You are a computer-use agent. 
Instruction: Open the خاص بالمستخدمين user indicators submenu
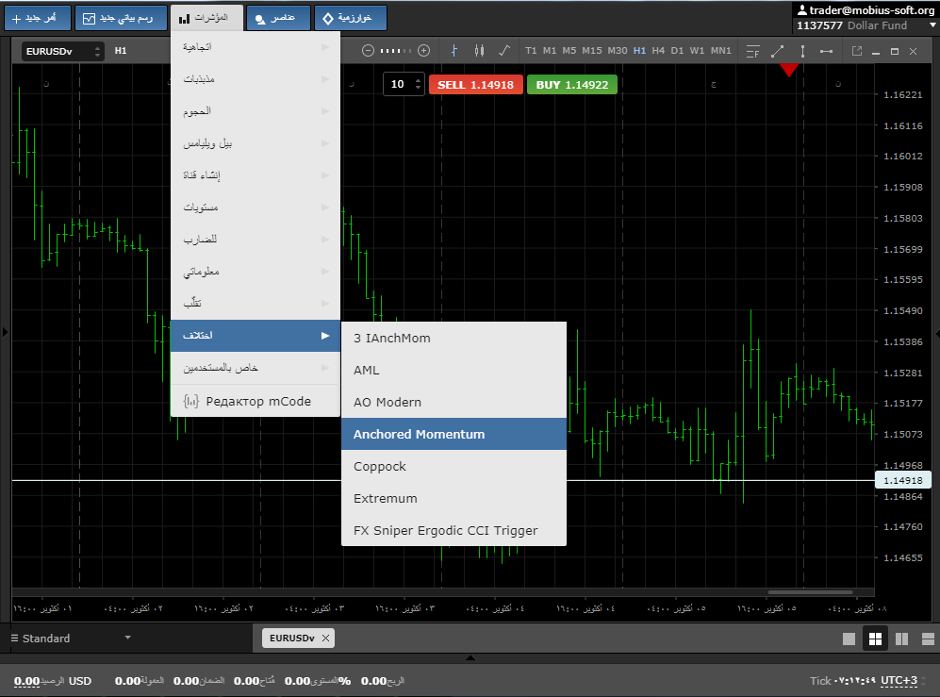click(x=255, y=368)
